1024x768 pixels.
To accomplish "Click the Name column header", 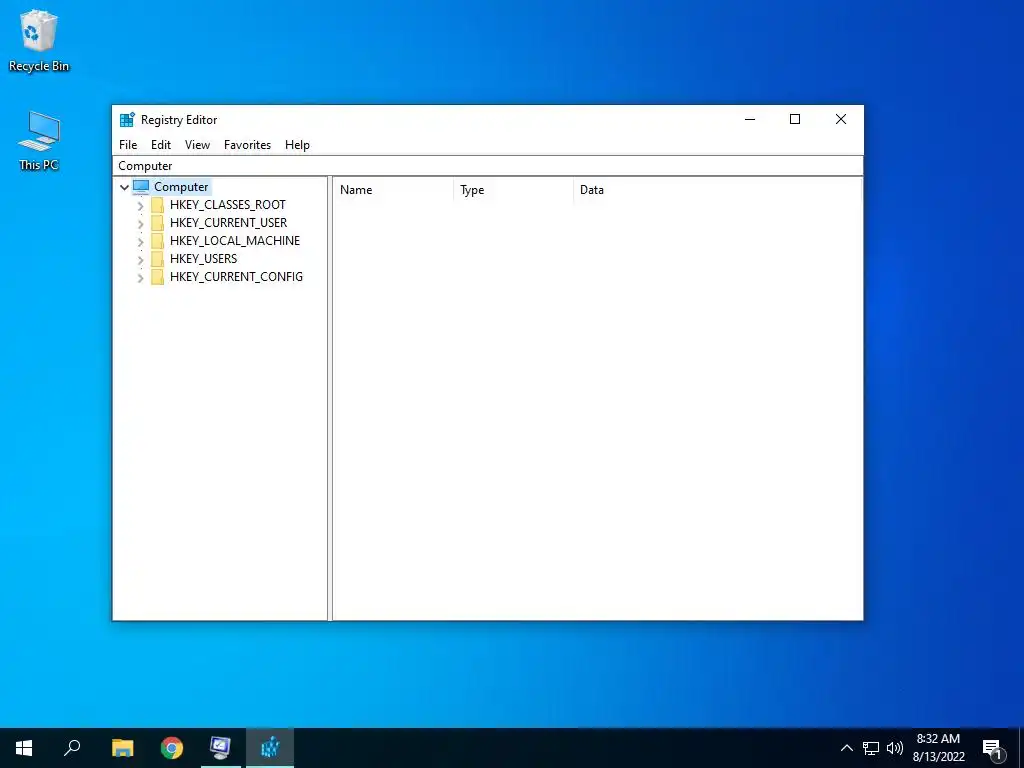I will (x=393, y=190).
